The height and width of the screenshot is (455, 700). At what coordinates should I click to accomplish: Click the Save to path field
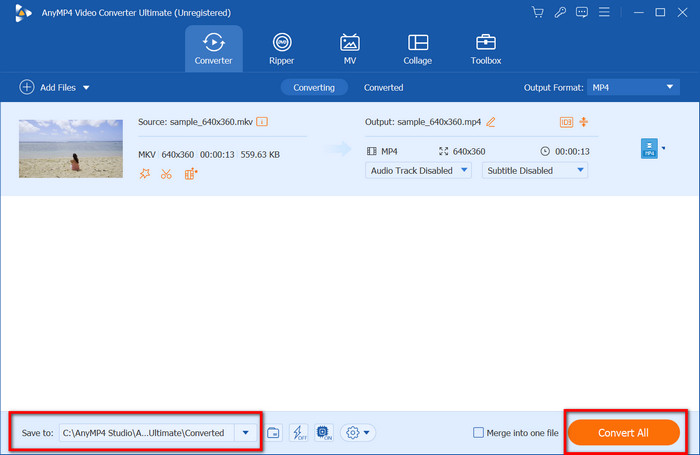pyautogui.click(x=146, y=433)
